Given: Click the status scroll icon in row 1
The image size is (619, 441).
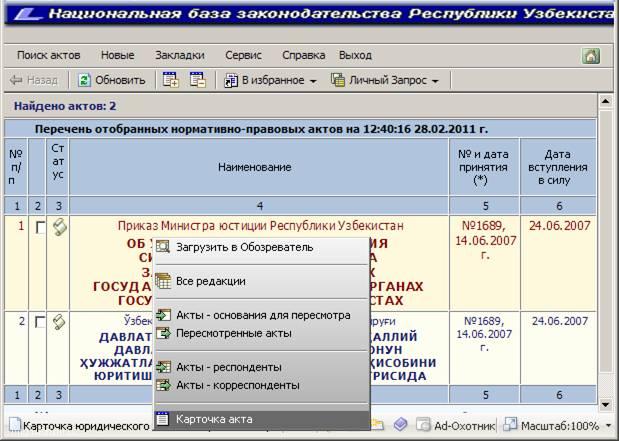Looking at the screenshot, I should click(x=59, y=228).
